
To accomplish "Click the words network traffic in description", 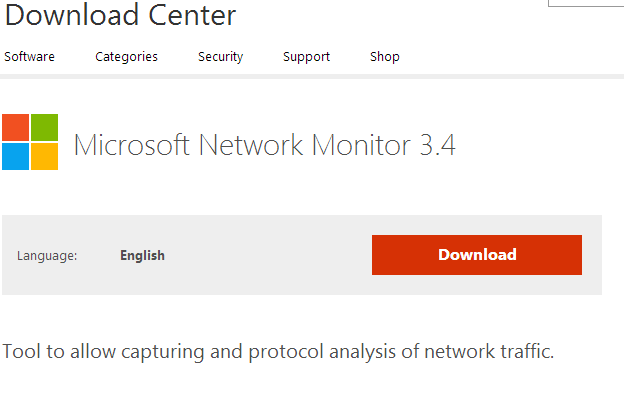I will [x=489, y=351].
